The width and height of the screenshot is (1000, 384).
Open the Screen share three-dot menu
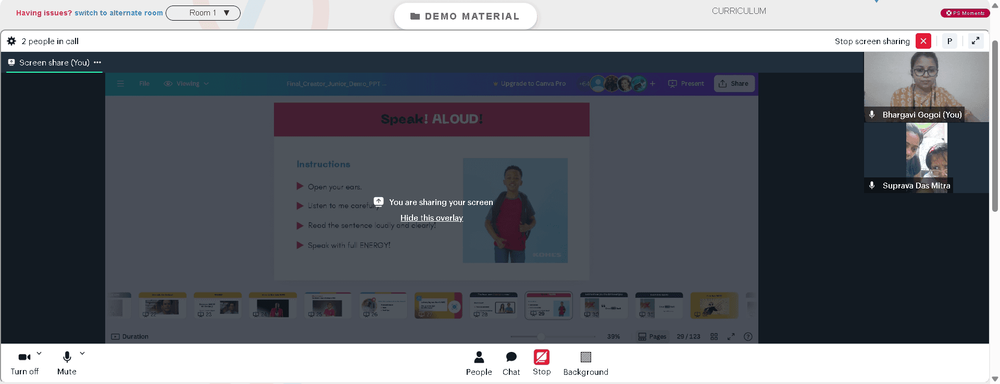[x=97, y=63]
